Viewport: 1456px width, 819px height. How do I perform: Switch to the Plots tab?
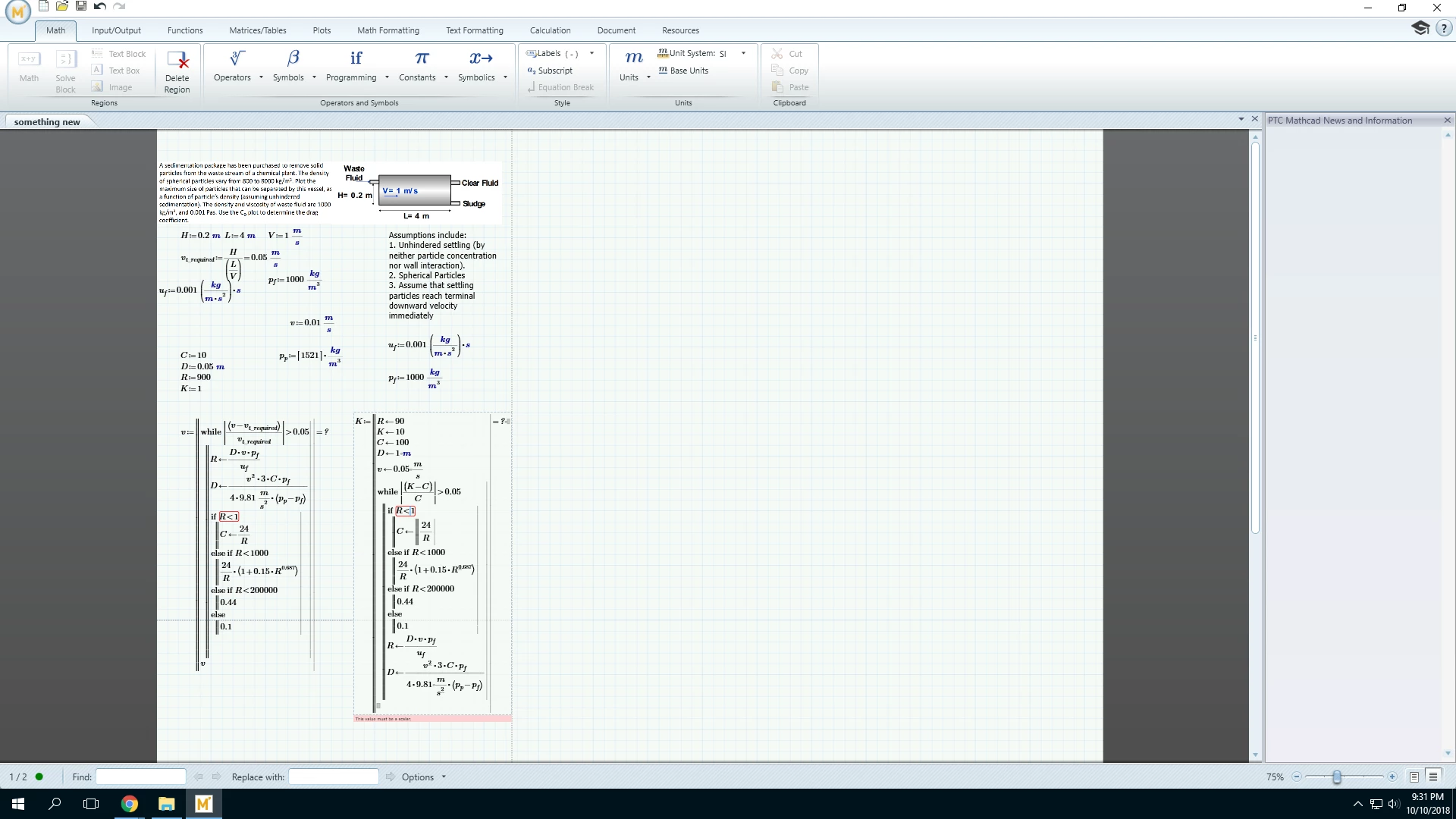coord(322,30)
